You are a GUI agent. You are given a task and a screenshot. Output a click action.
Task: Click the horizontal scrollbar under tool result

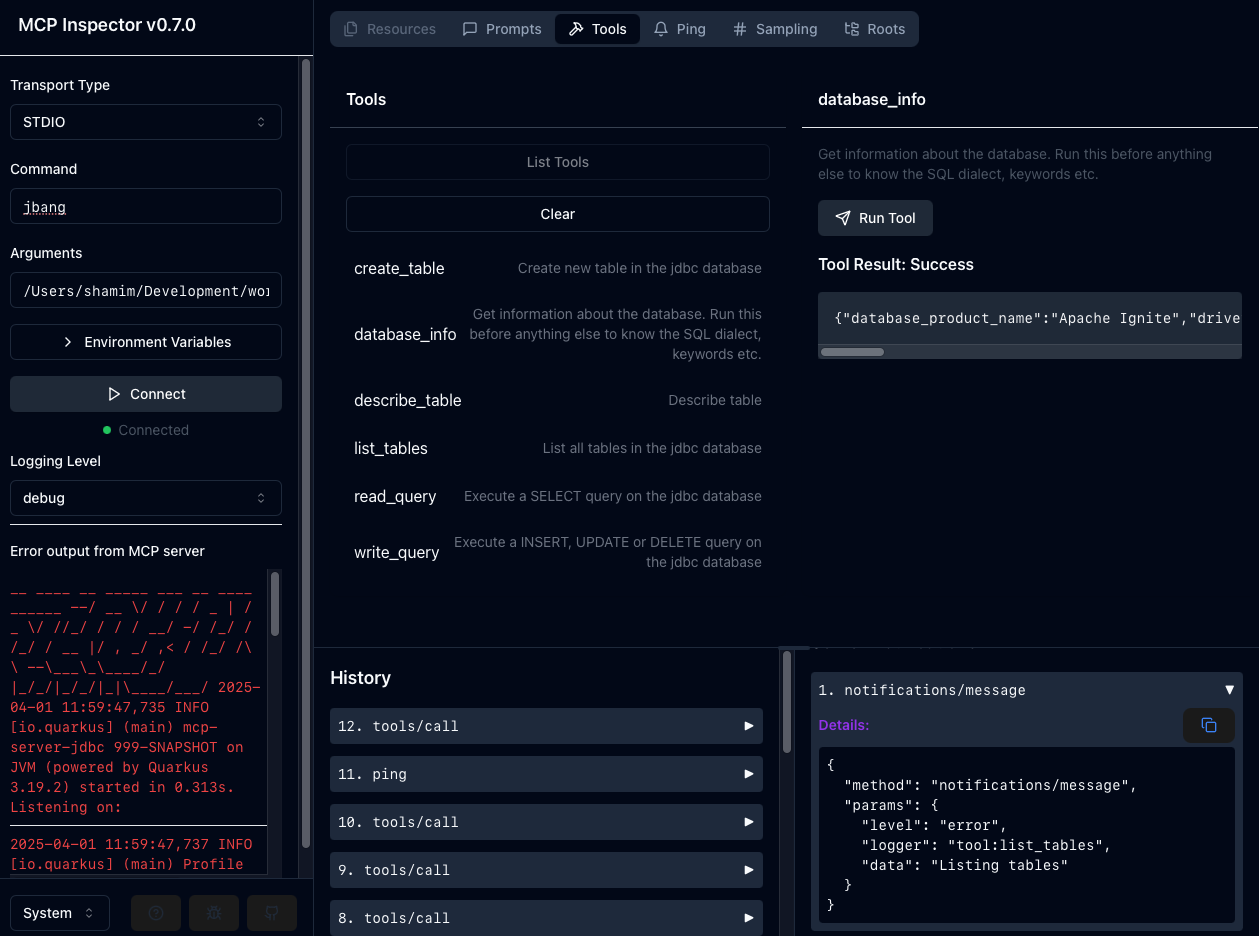point(852,352)
